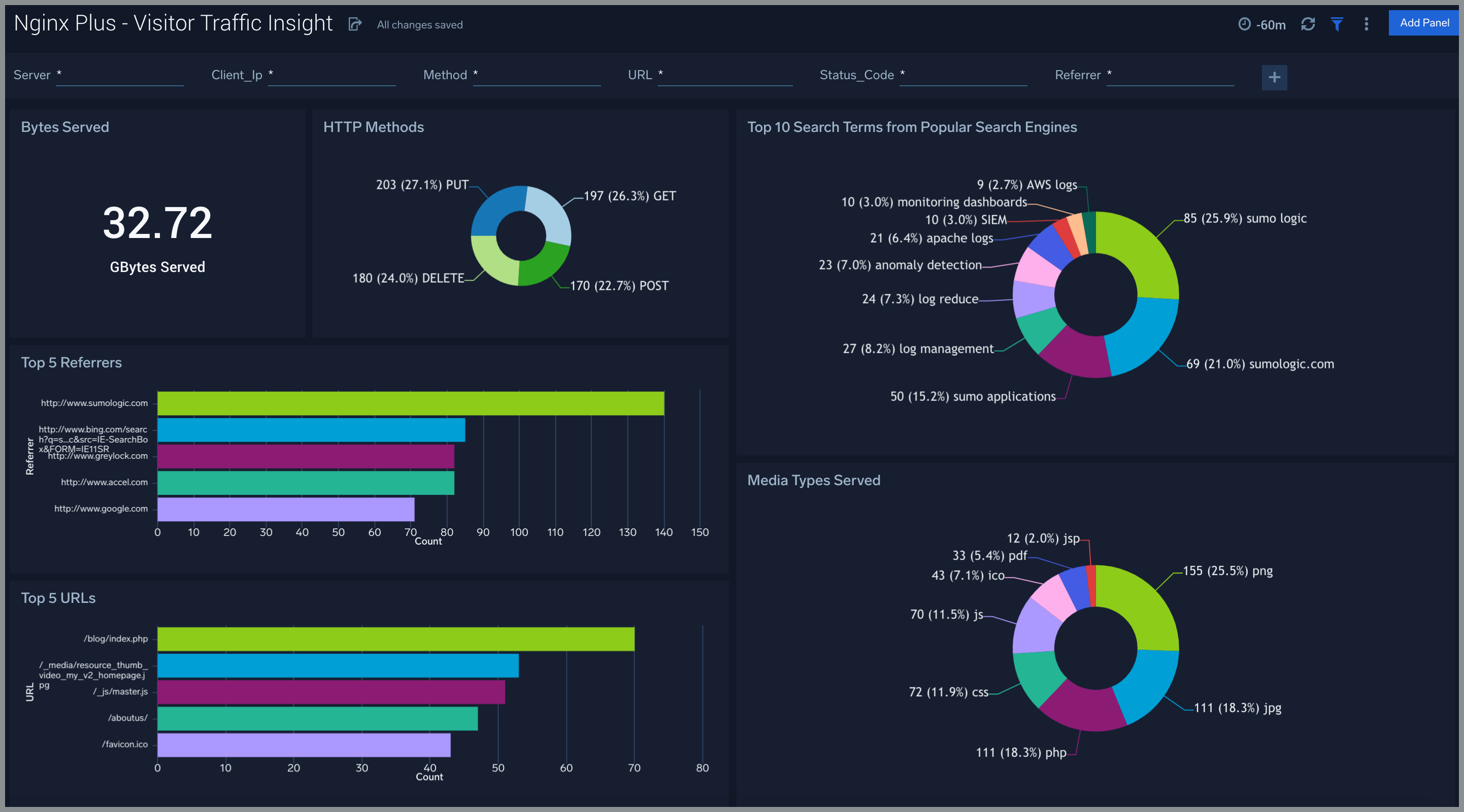The height and width of the screenshot is (812, 1464).
Task: Click the /blog/index.php bar in Top 5 URLs
Action: [x=395, y=639]
